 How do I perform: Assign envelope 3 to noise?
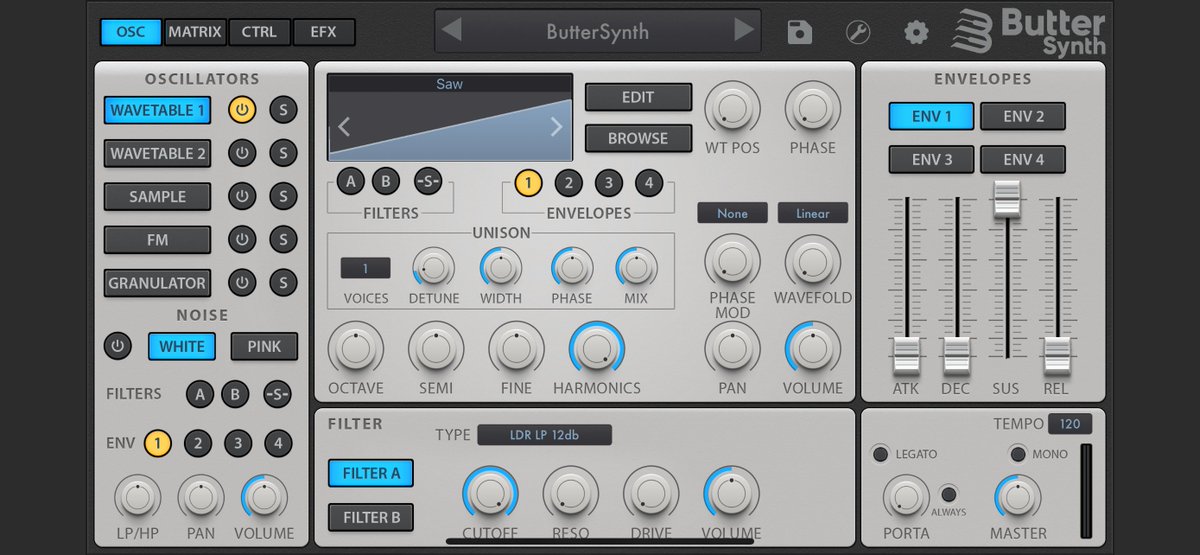(x=238, y=443)
